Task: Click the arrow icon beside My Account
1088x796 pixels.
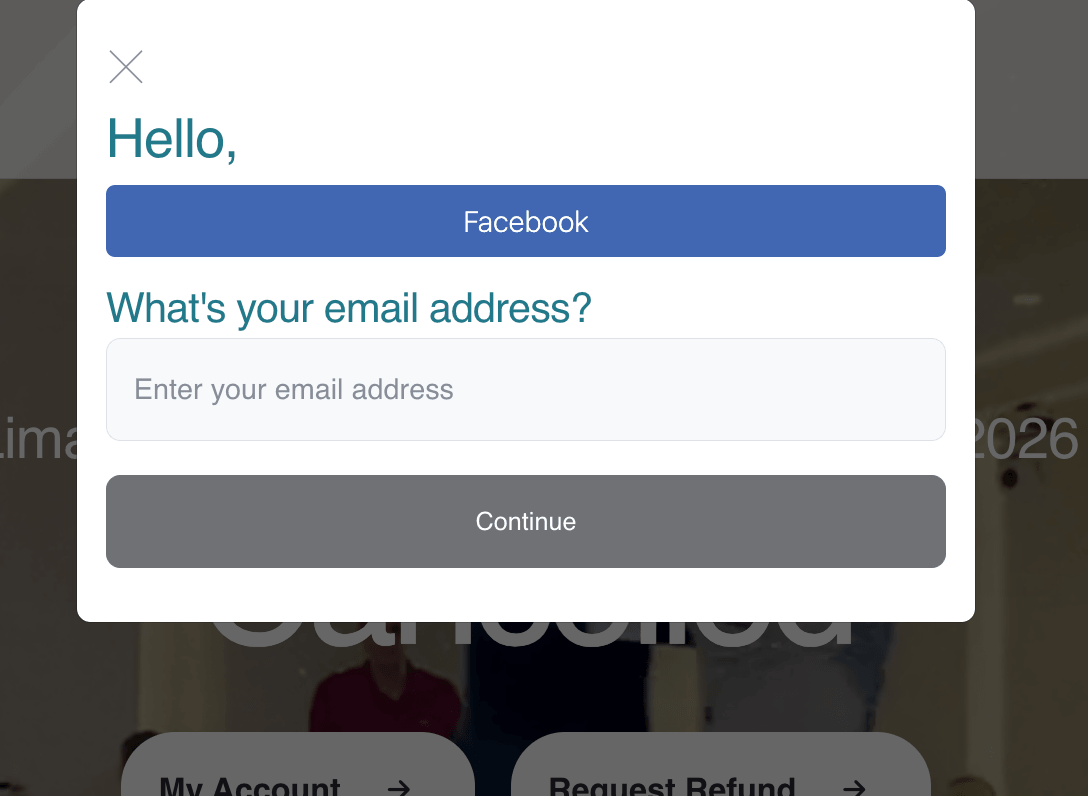Action: (399, 787)
